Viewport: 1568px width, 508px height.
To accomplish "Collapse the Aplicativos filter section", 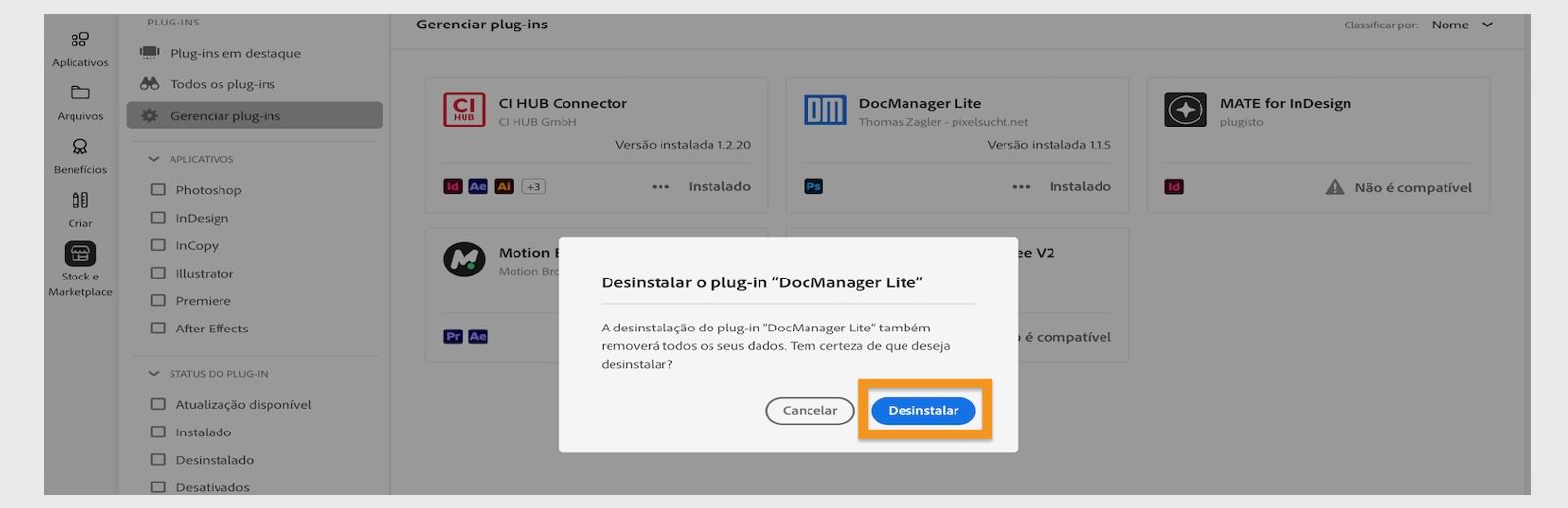I will pos(153,159).
